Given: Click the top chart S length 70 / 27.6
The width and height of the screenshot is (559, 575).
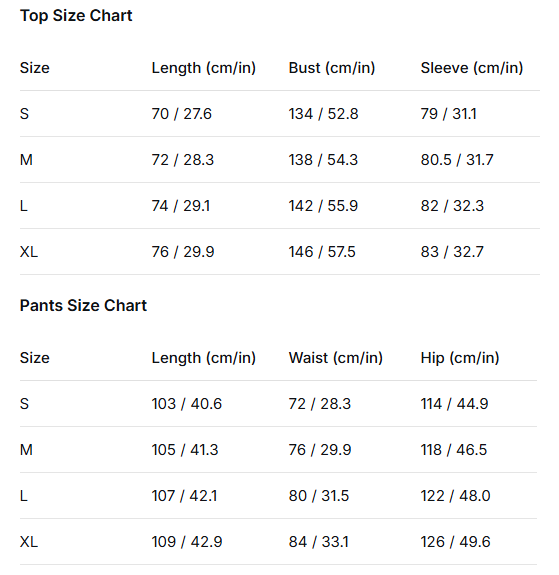Looking at the screenshot, I should pos(182,114).
